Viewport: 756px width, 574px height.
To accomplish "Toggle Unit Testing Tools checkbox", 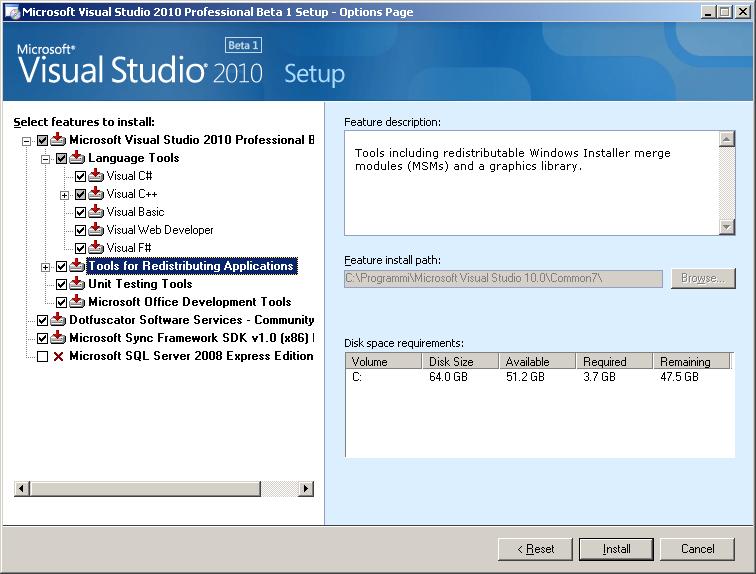I will 61,284.
